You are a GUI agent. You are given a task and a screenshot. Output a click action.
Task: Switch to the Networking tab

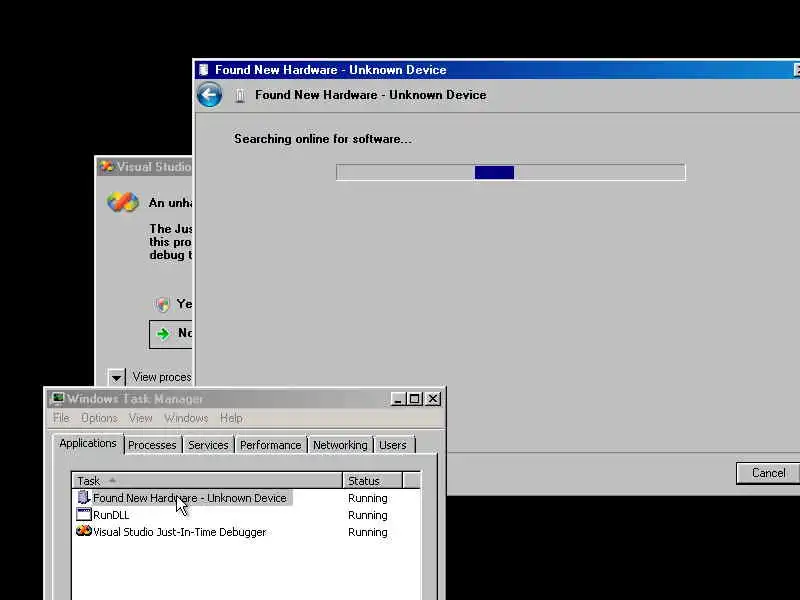340,445
